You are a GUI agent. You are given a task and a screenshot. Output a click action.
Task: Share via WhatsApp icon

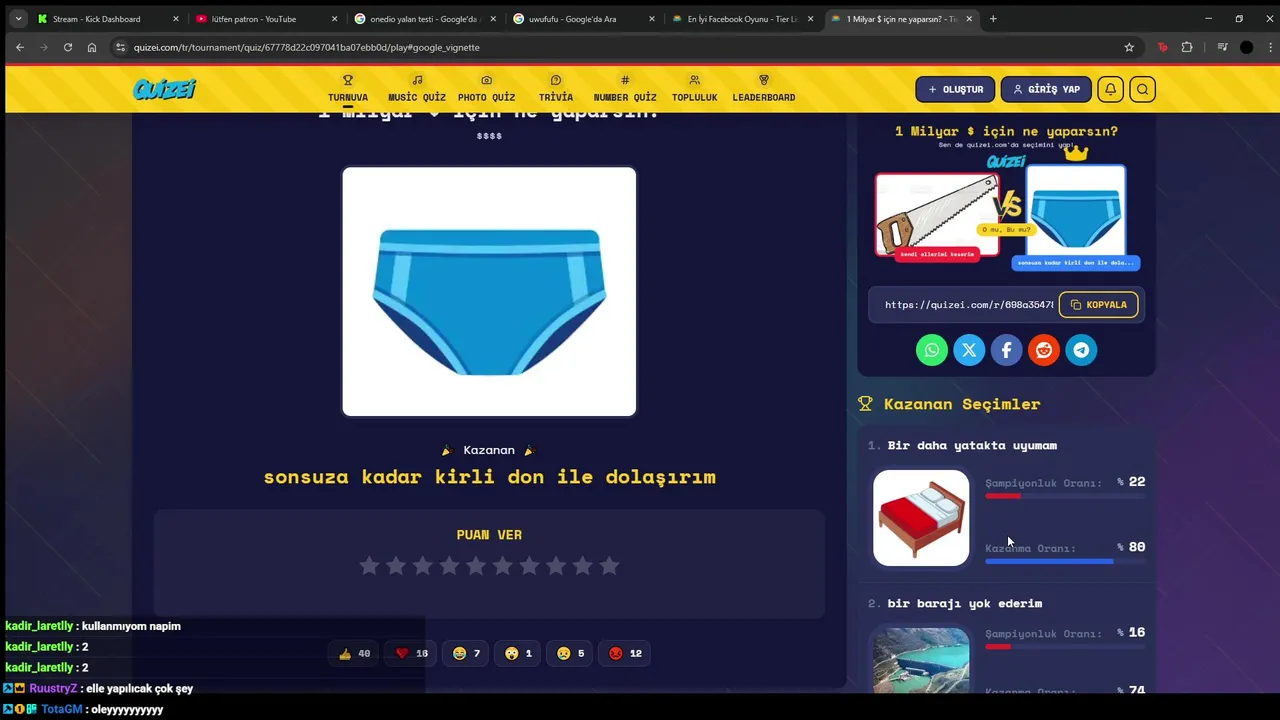tap(932, 350)
